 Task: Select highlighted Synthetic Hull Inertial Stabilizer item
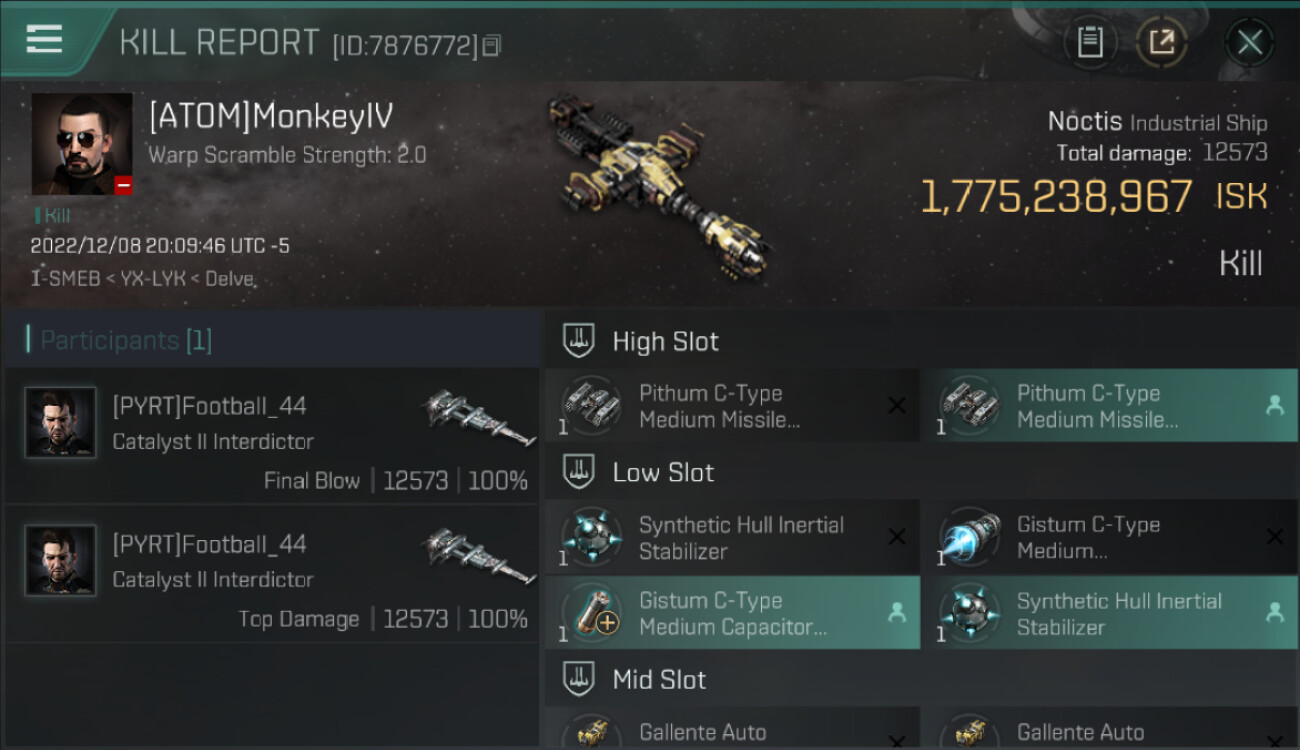coord(1110,613)
